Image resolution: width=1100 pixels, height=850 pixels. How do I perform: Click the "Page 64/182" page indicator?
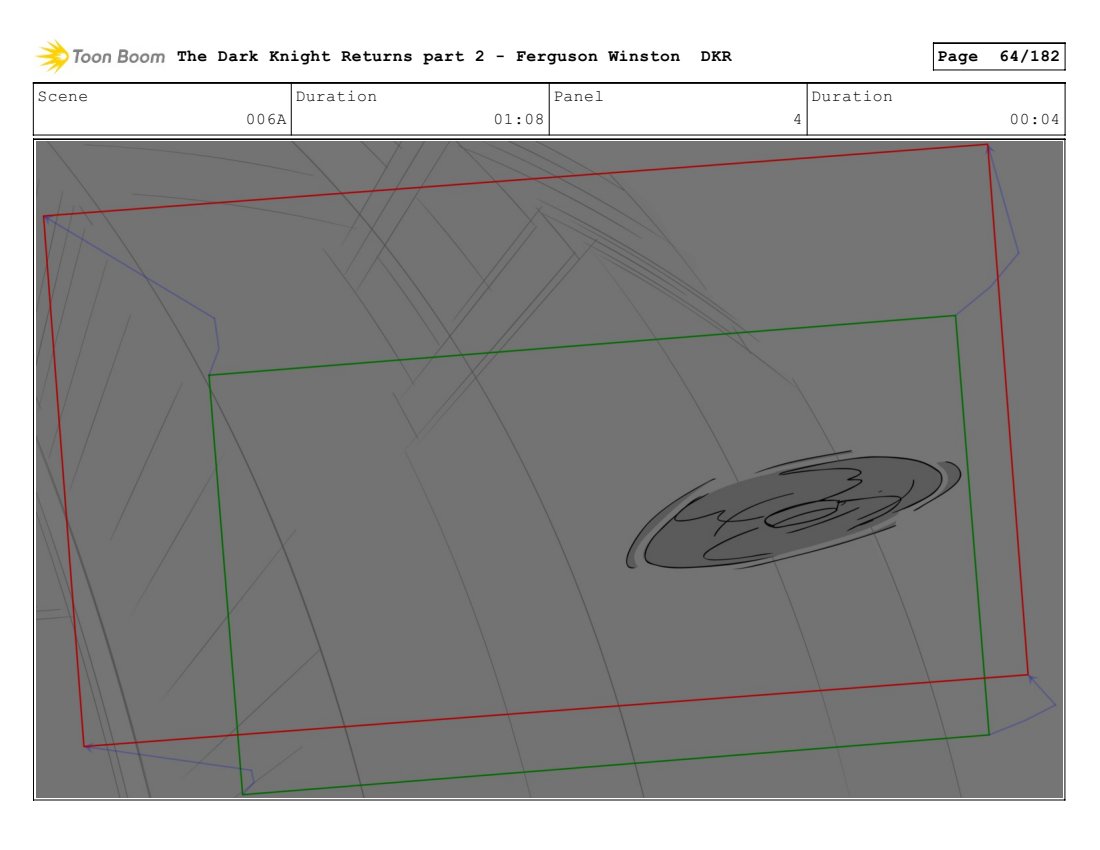point(998,56)
